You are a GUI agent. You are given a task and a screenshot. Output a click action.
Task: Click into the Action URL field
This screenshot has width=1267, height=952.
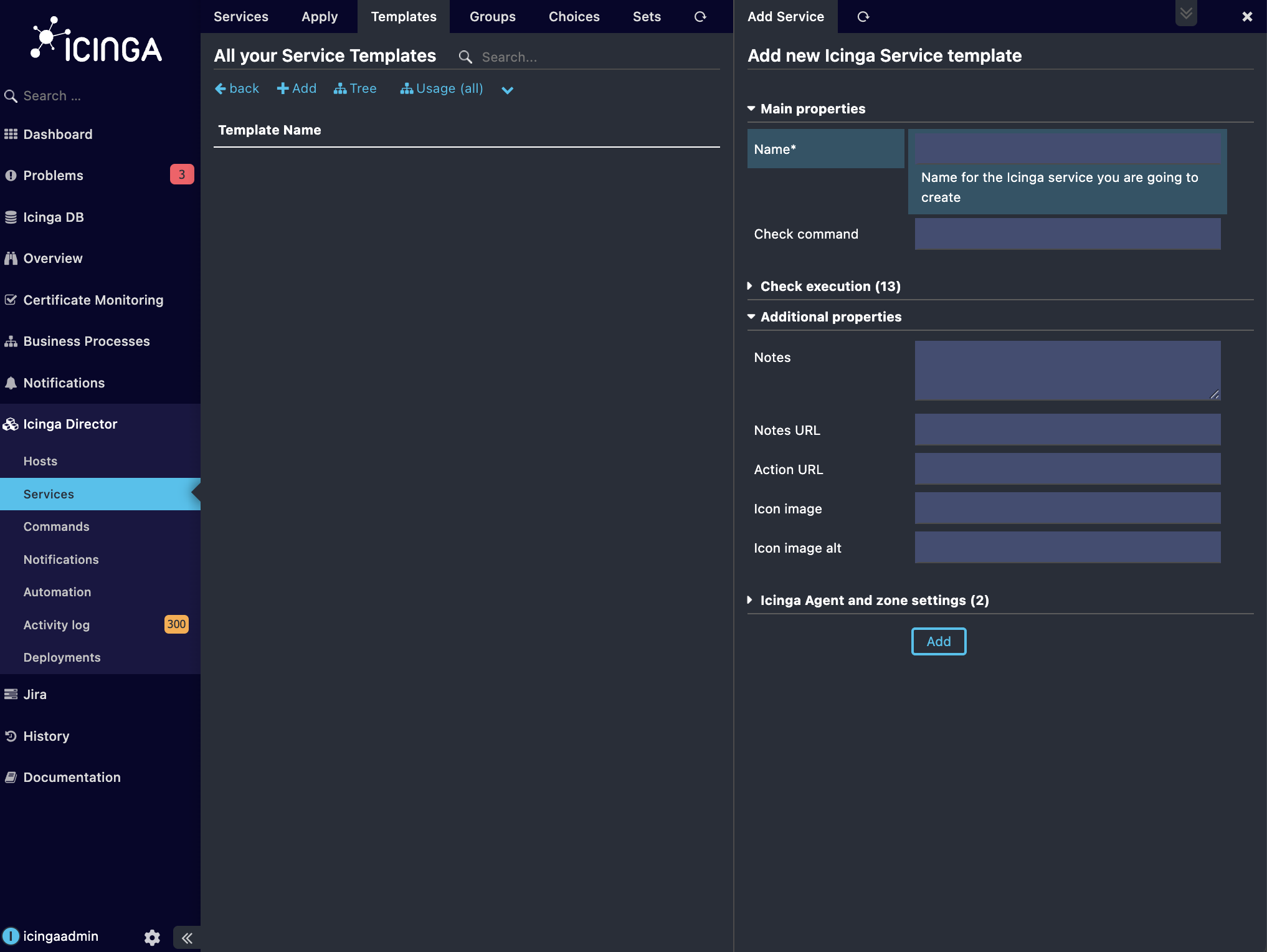pyautogui.click(x=1068, y=469)
